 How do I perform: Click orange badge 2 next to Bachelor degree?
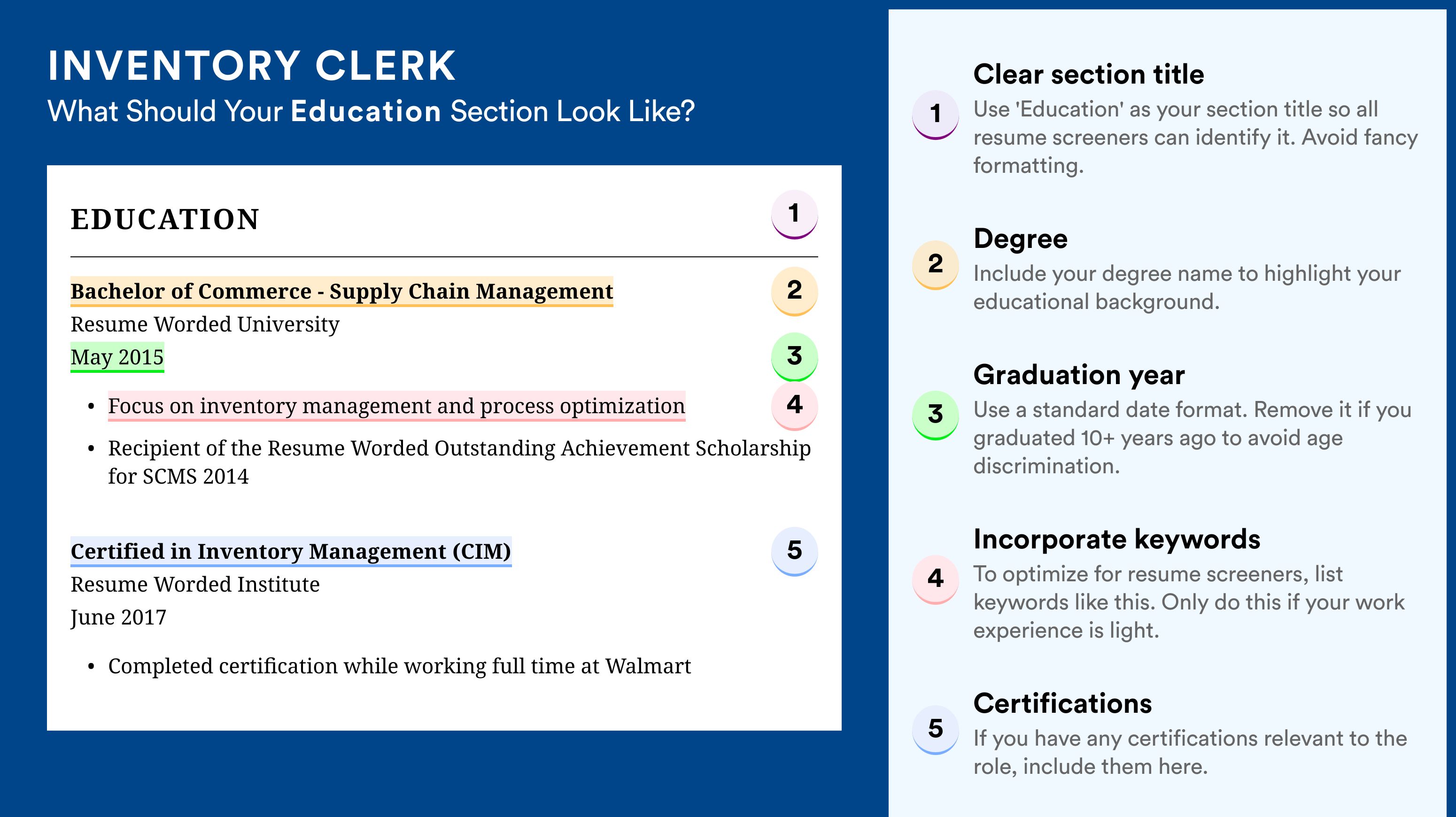point(794,291)
